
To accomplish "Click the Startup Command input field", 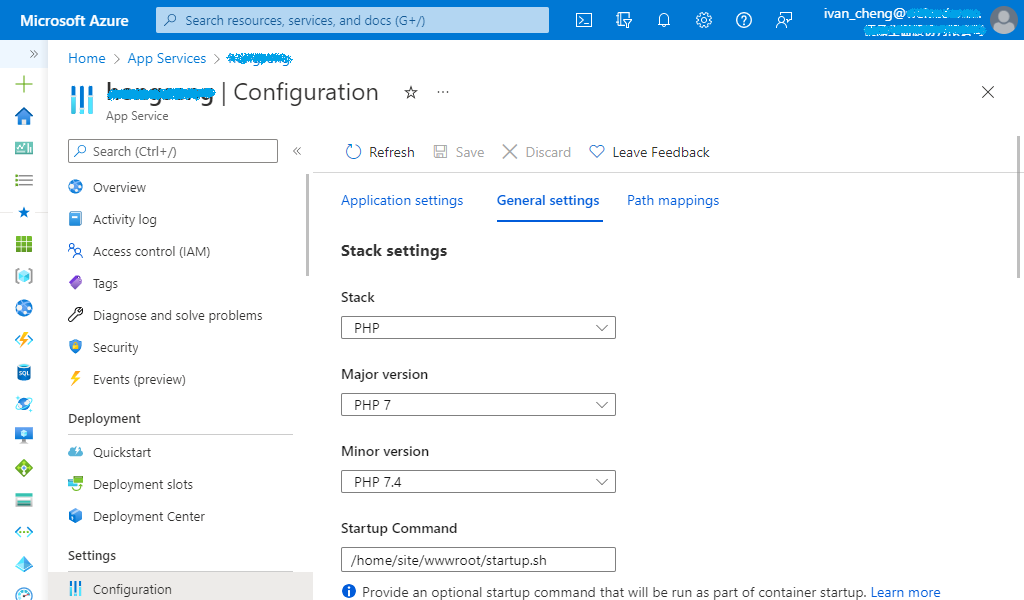I will (x=478, y=559).
